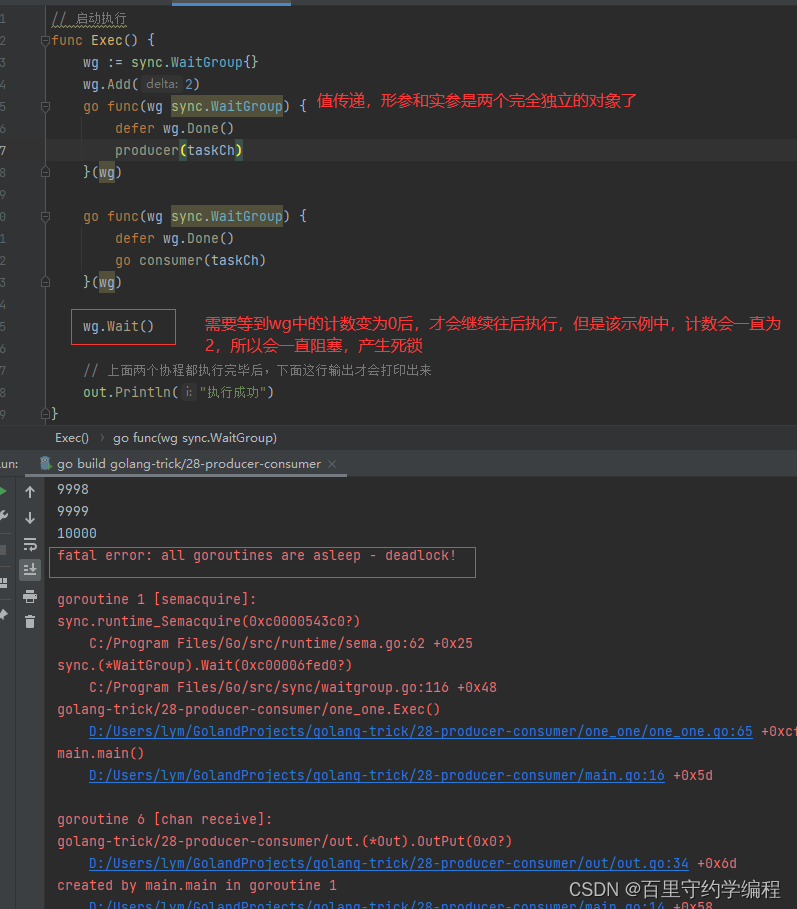Screen dimensions: 797x909
Task: Rerun with the green run arrow
Action: [3, 492]
